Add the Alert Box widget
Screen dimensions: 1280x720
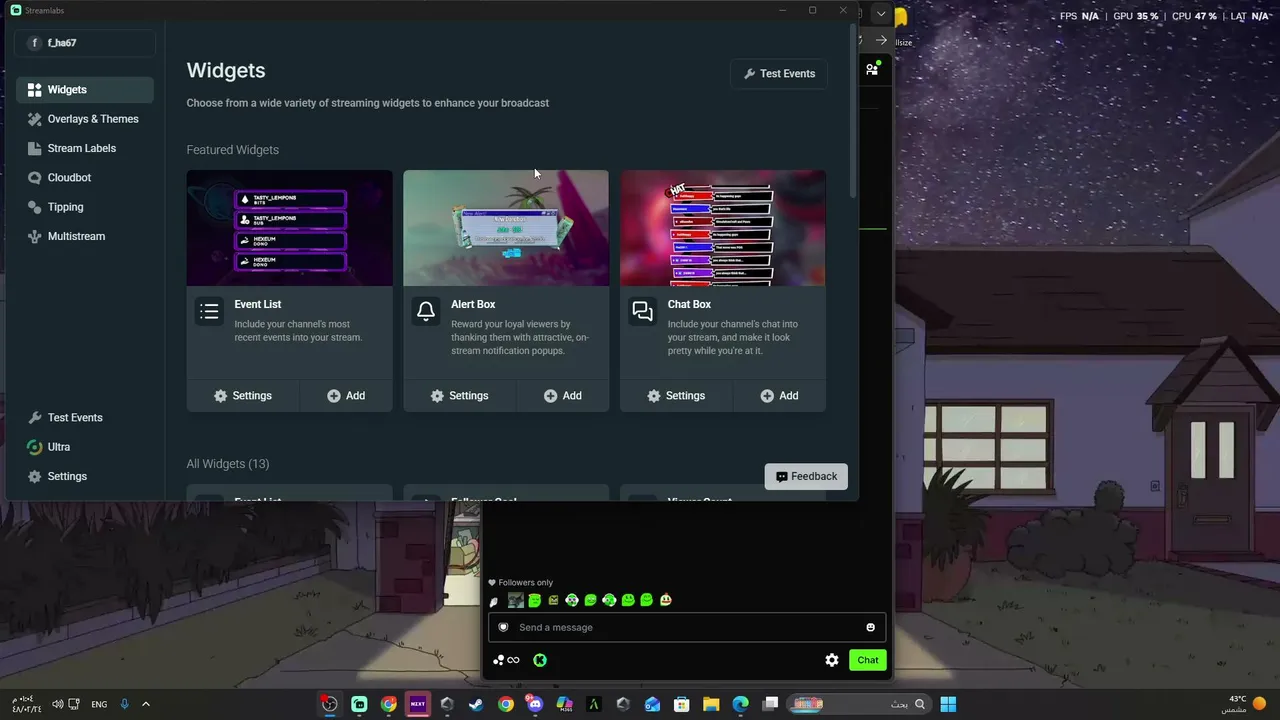[x=563, y=396]
